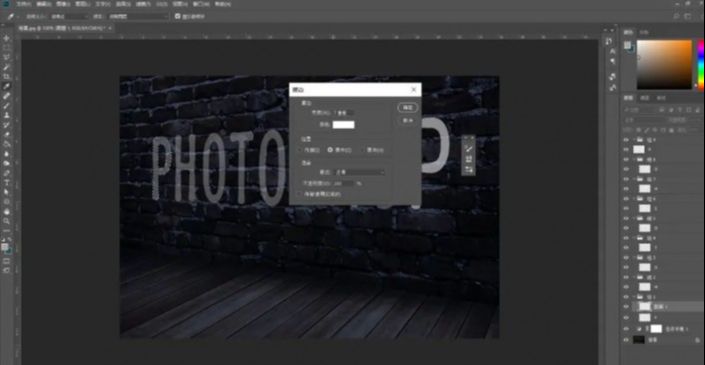
Task: Close the Stroke dialog with X
Action: click(x=414, y=90)
